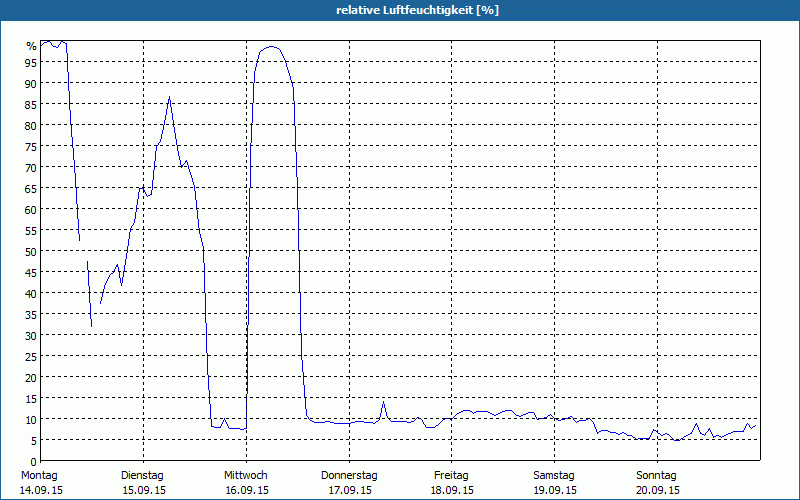800x500 pixels.
Task: Click the date 20.09.15
Action: pos(658,491)
